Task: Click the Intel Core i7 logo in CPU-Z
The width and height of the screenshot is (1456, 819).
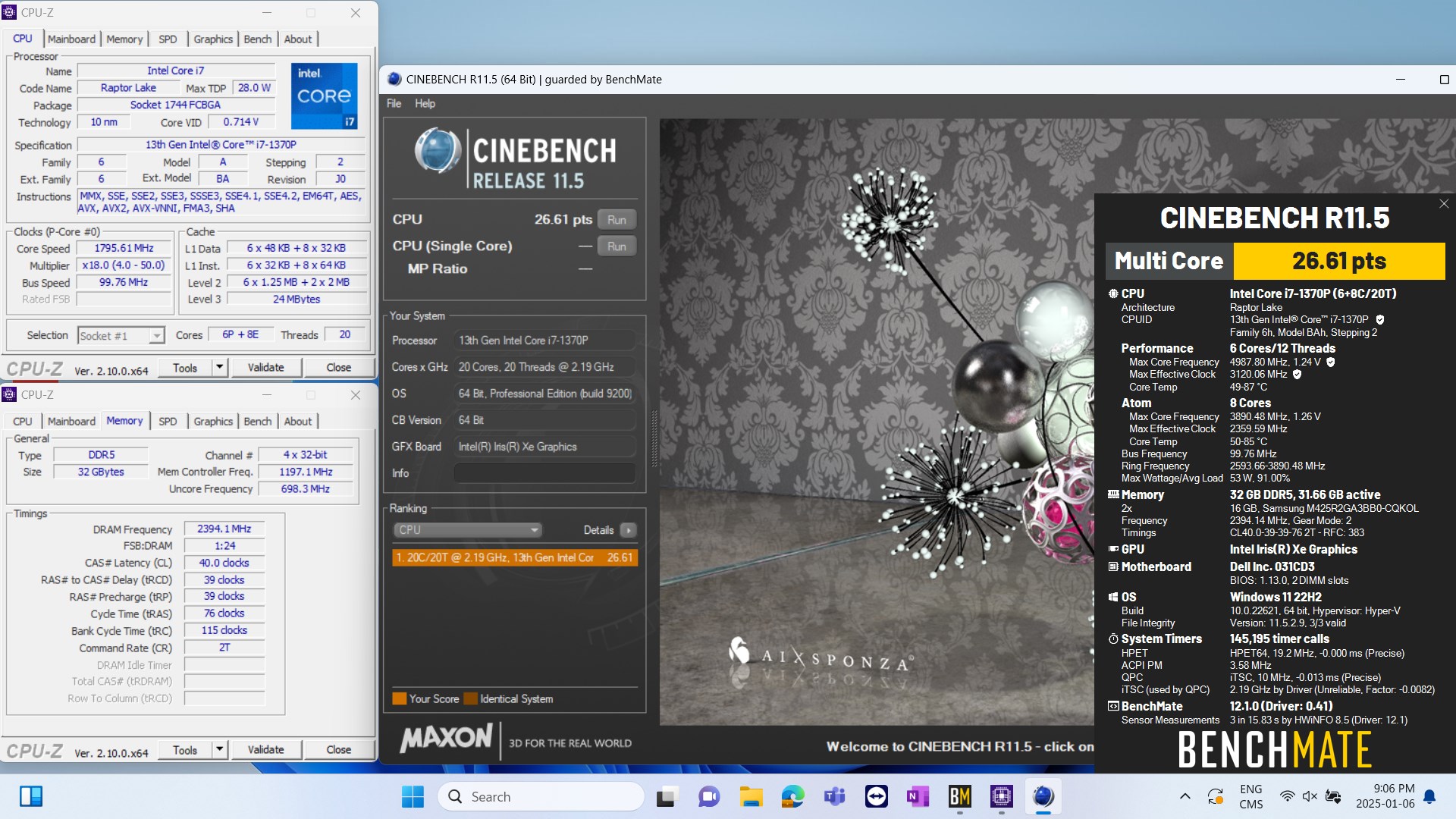Action: pyautogui.click(x=324, y=96)
